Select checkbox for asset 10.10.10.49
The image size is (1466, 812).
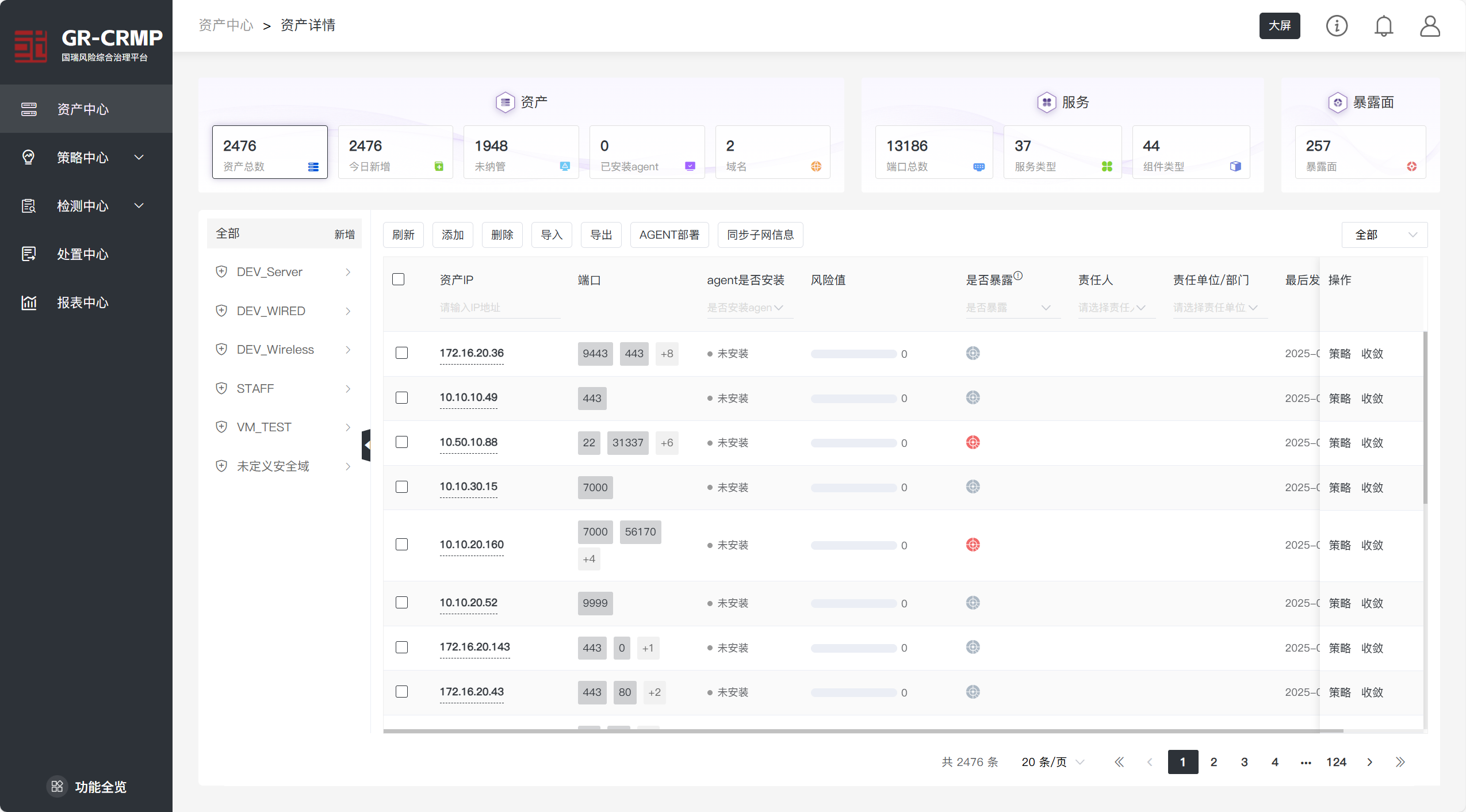[x=401, y=398]
